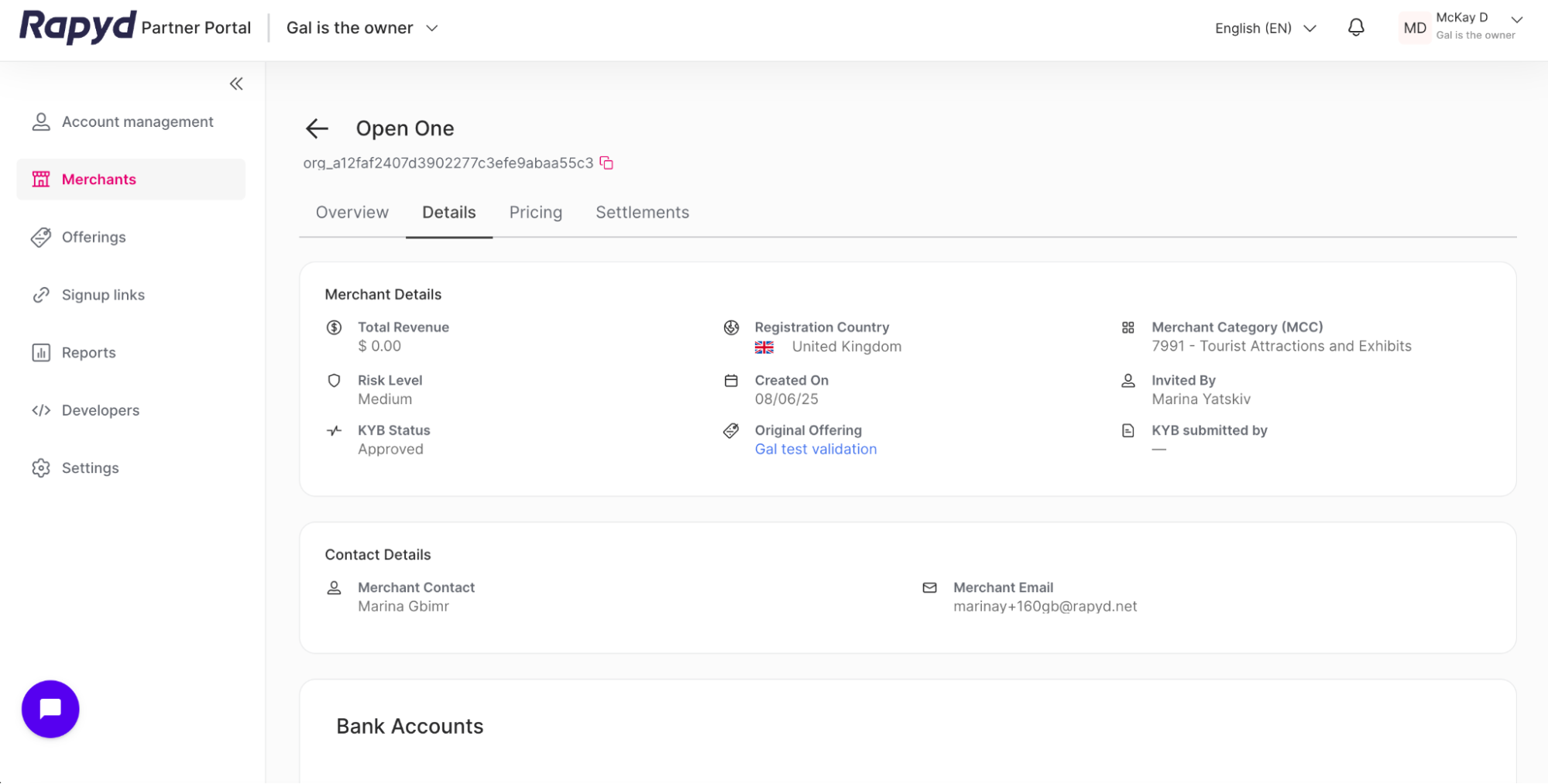
Task: Select the Developers sidebar item
Action: pos(100,410)
